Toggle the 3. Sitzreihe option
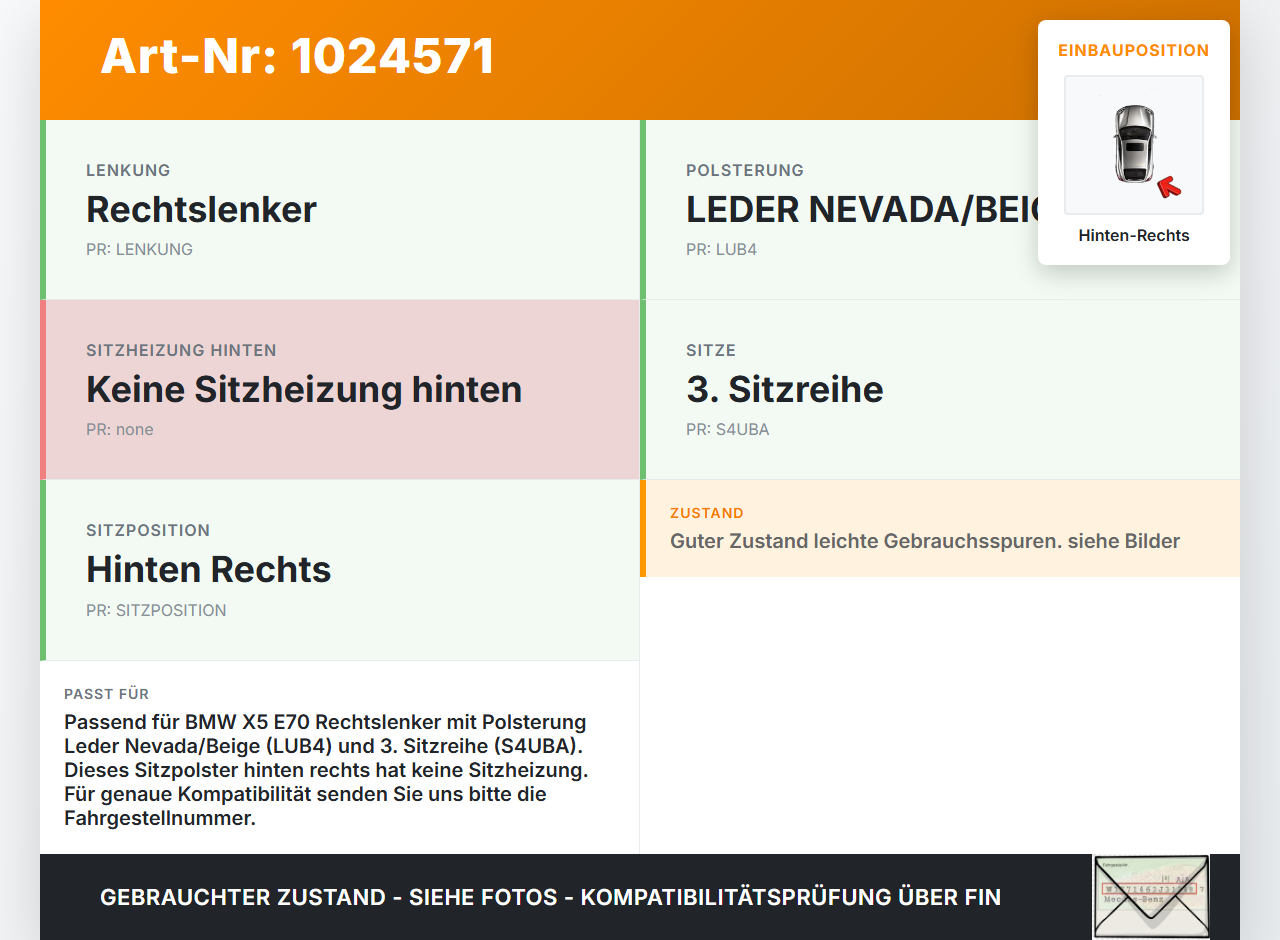 pos(940,389)
